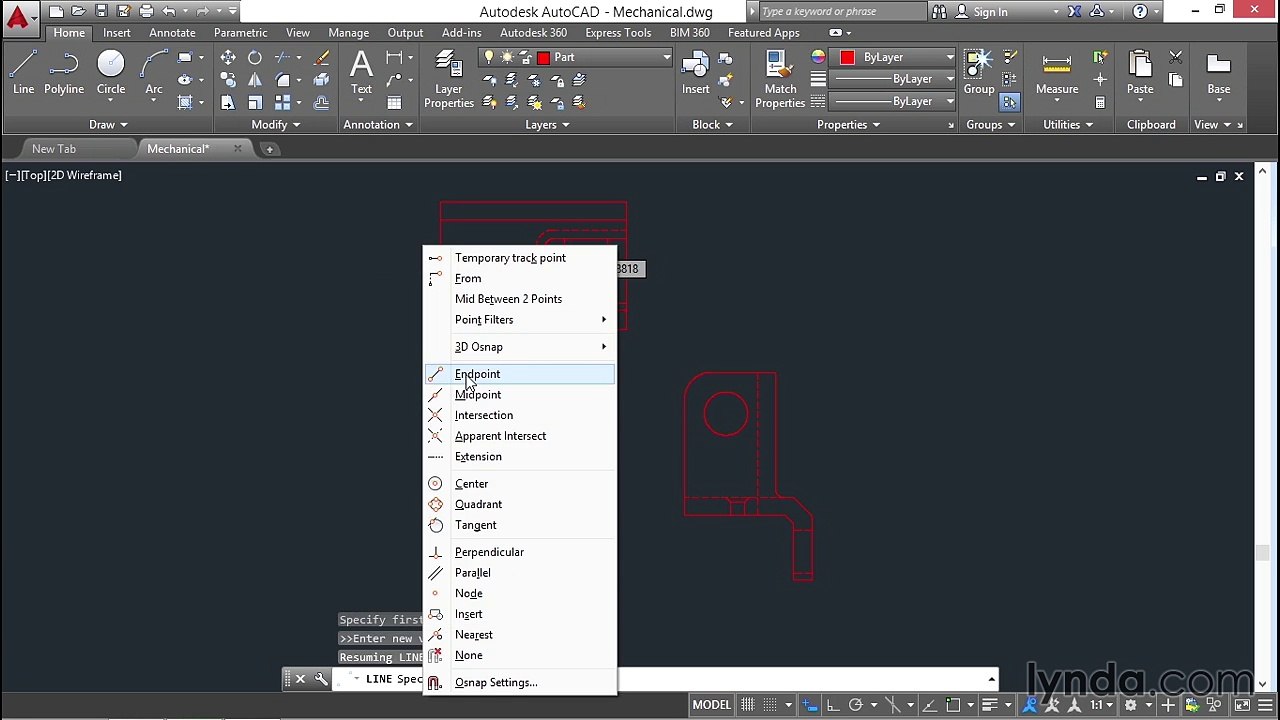This screenshot has width=1280, height=720.
Task: Click the Mirror tool icon
Action: tap(255, 80)
